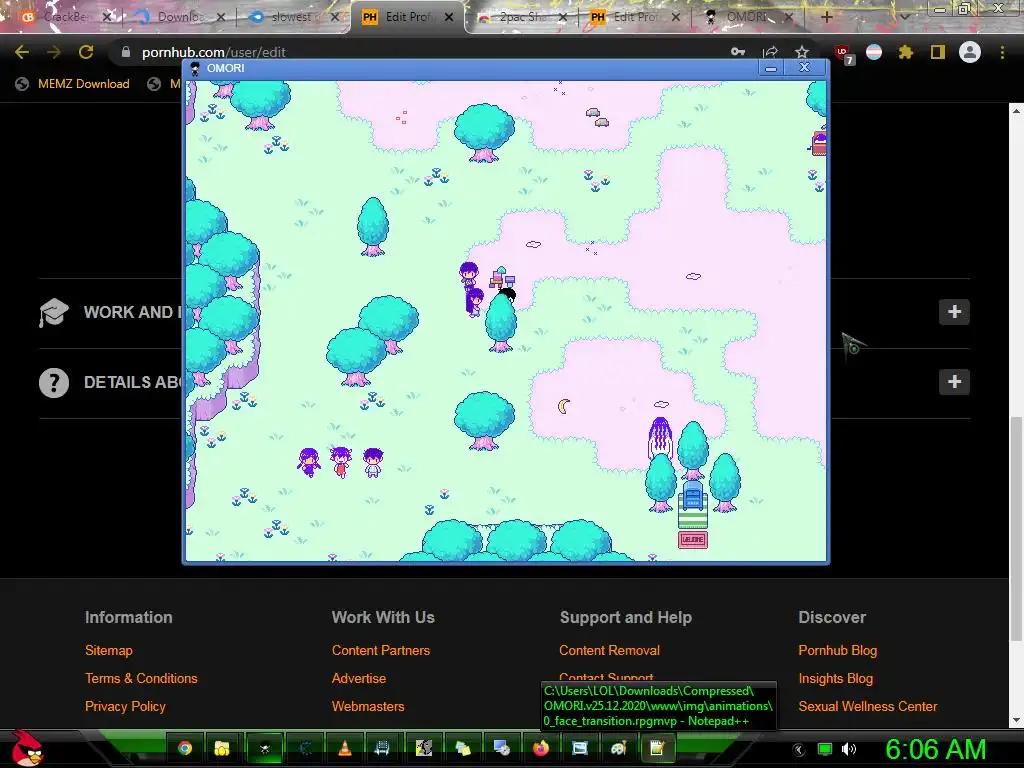The image size is (1024, 768).
Task: Click the question mark icon beside Details
Action: click(x=54, y=382)
